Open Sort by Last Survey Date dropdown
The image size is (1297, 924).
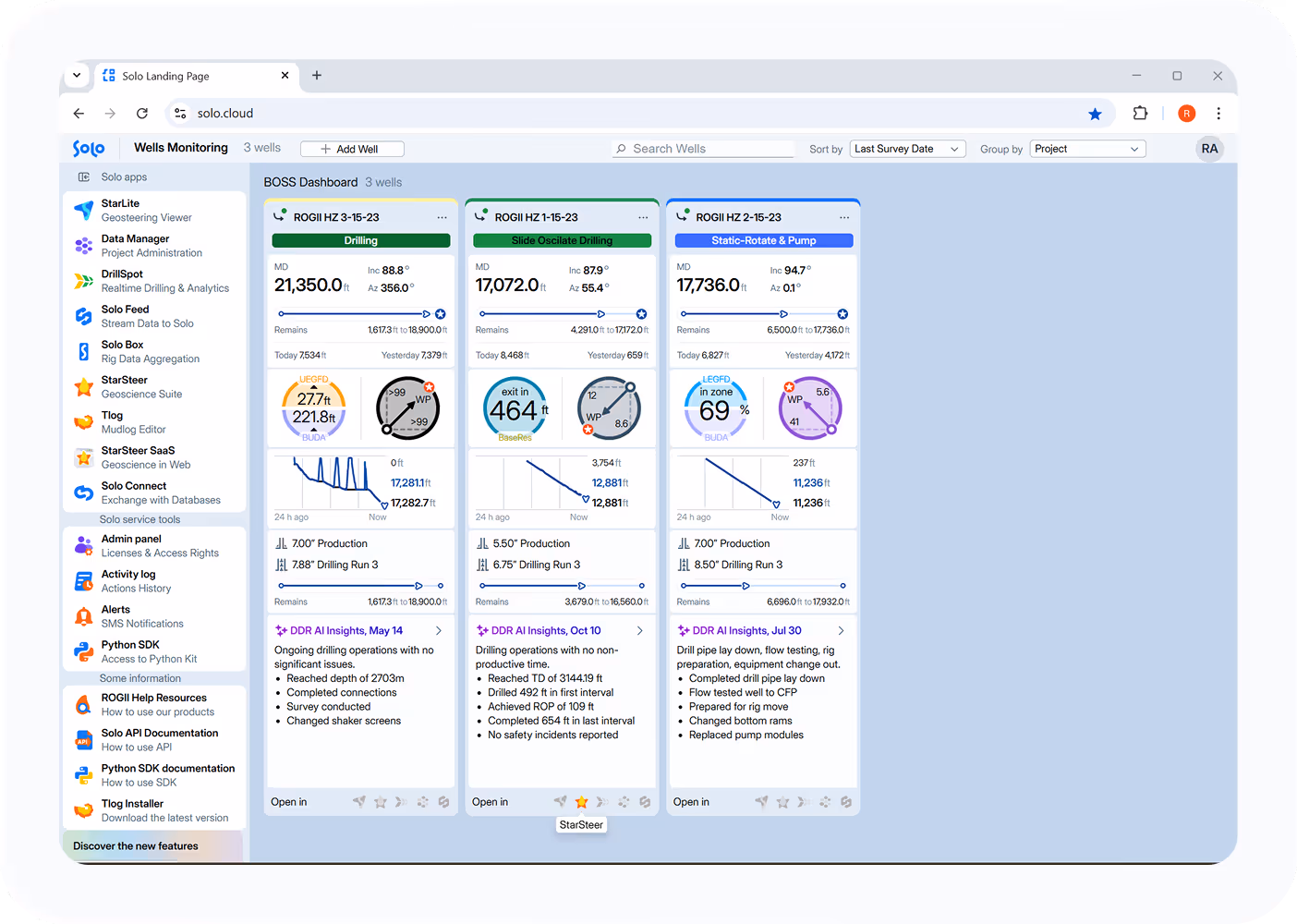click(x=907, y=149)
